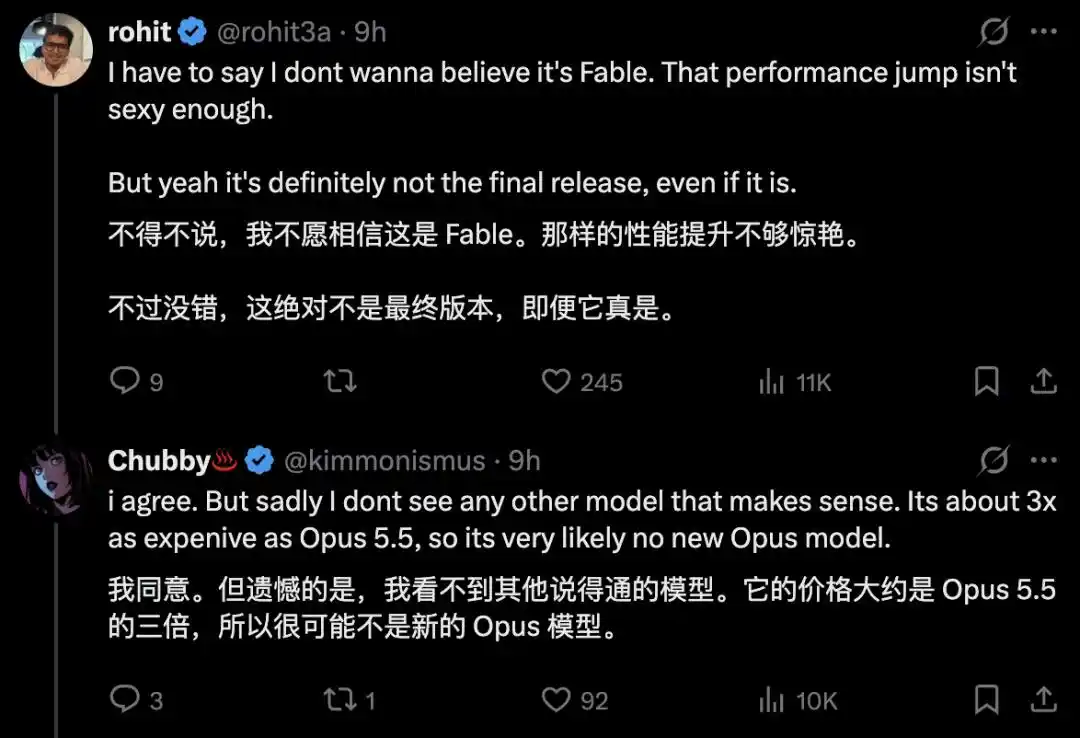Visit the @kimmonismus handle link
The height and width of the screenshot is (738, 1080).
(384, 461)
